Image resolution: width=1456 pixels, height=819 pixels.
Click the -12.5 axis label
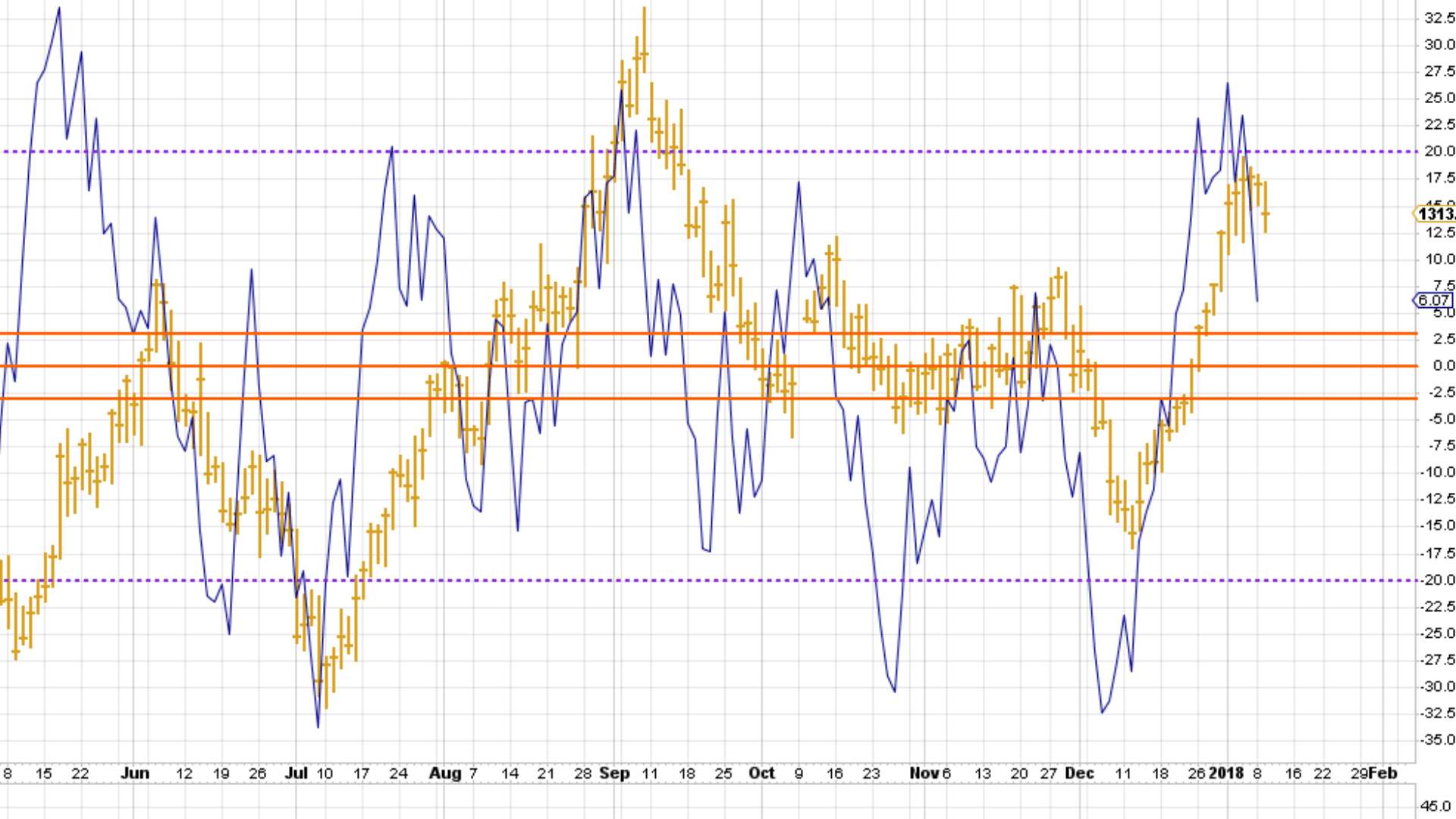click(1437, 499)
